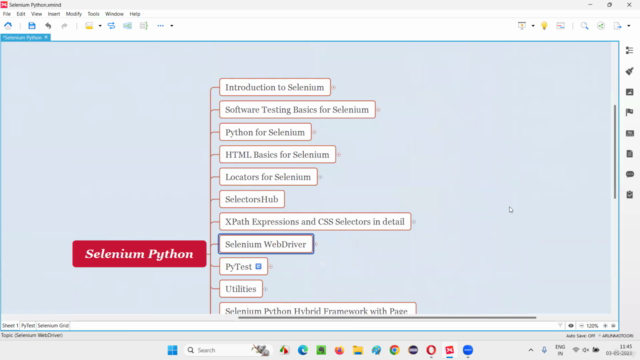
Task: Click the magnifier search icon in the toolbar
Action: pos(584,26)
